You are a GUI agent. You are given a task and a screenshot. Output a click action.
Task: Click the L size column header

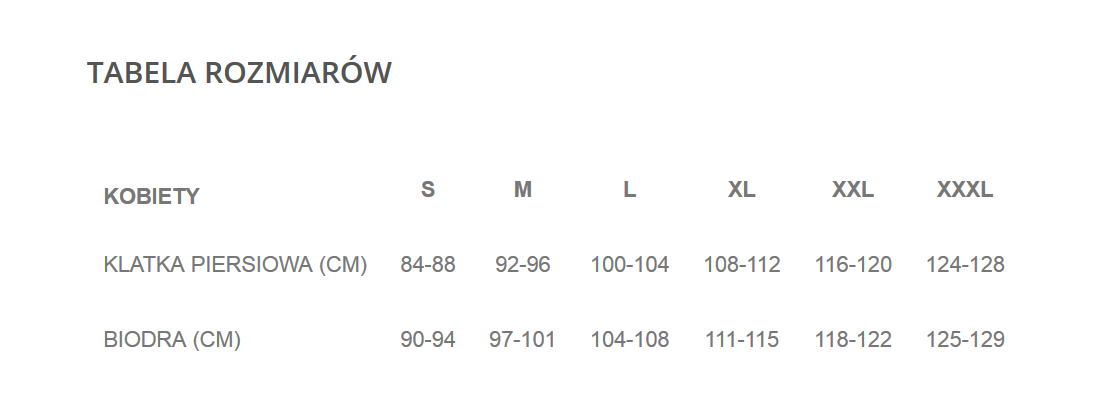point(630,189)
